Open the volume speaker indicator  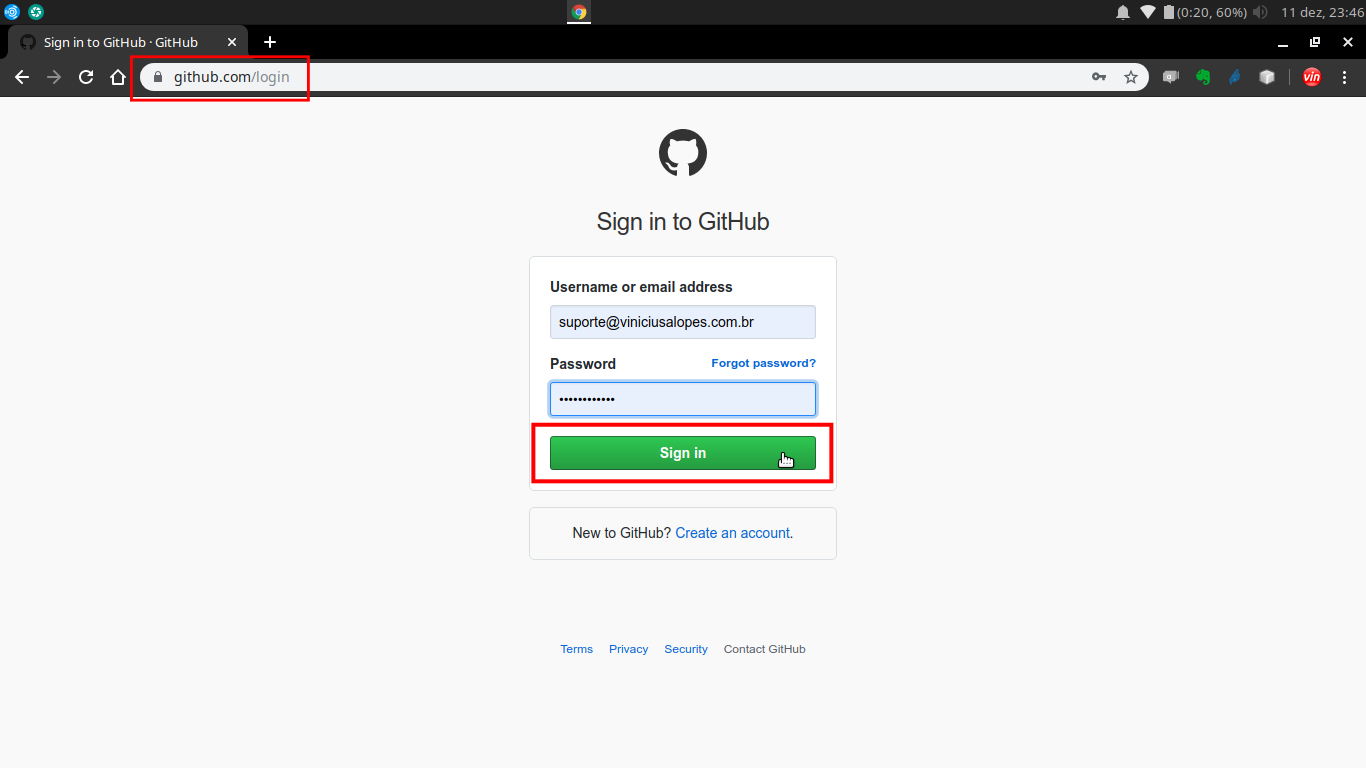[1260, 12]
